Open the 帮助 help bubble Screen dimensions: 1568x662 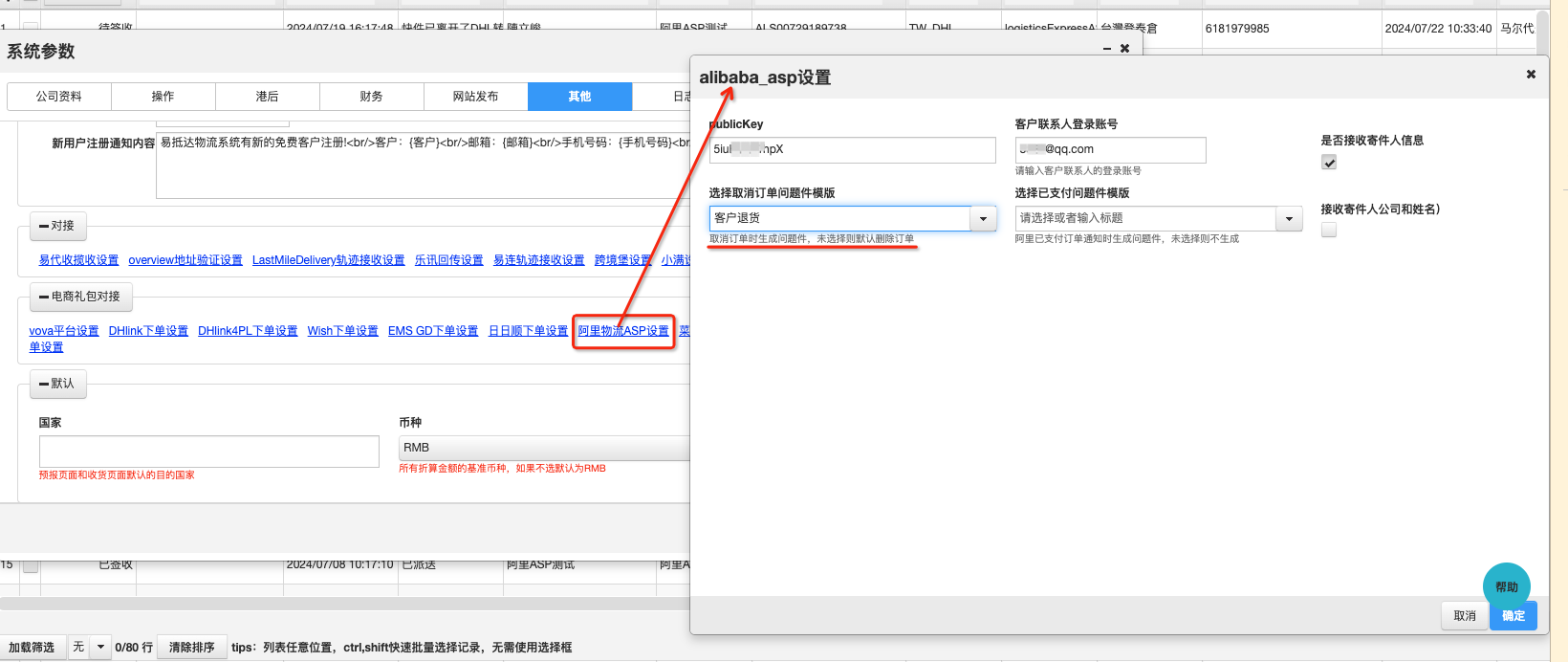(x=1507, y=586)
